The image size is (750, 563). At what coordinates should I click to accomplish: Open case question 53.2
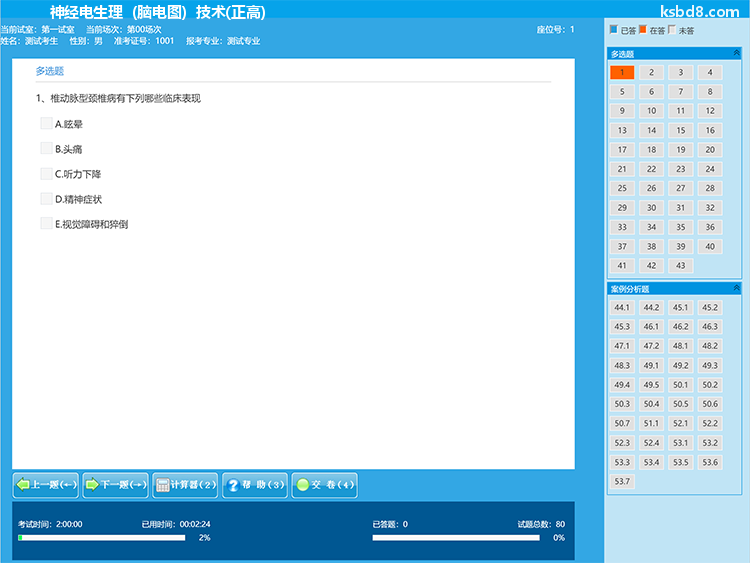[x=710, y=443]
